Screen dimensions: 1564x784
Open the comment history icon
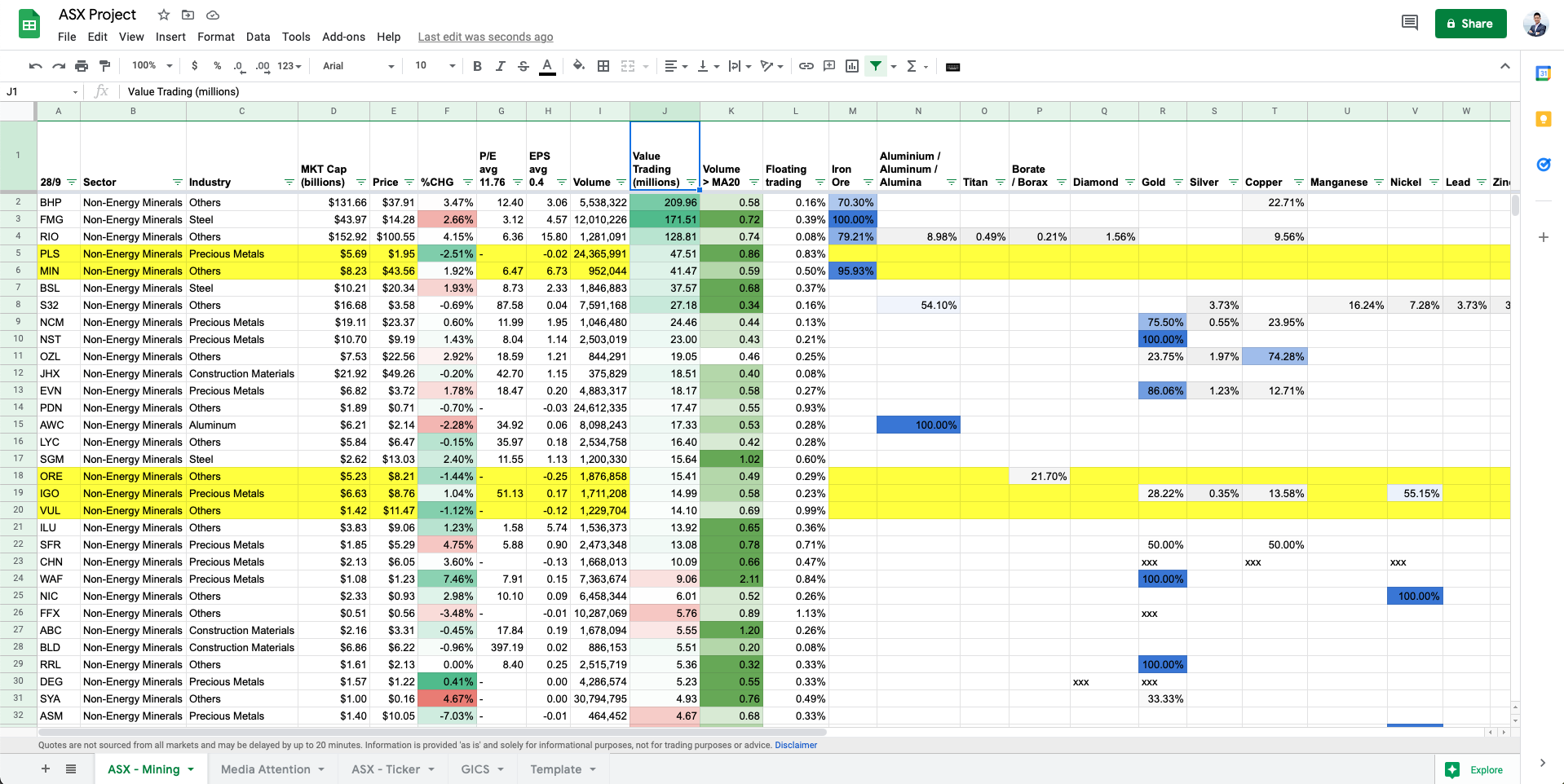coord(1409,23)
